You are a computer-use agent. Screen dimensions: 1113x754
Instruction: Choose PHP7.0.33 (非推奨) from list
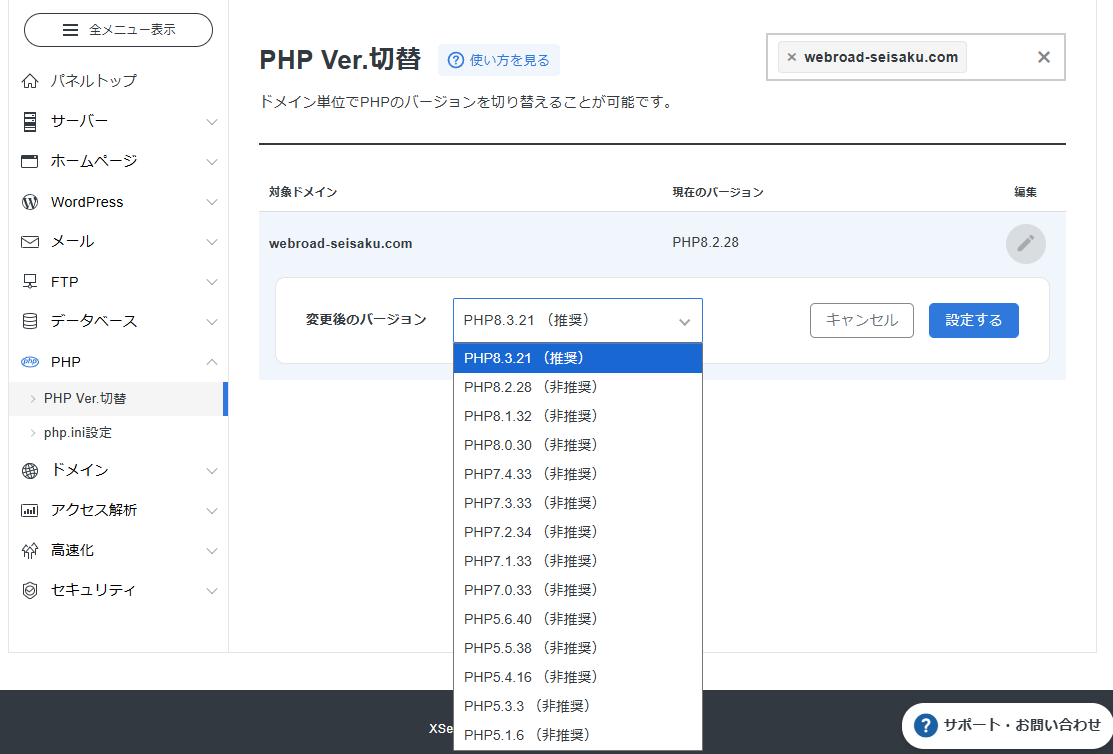578,590
